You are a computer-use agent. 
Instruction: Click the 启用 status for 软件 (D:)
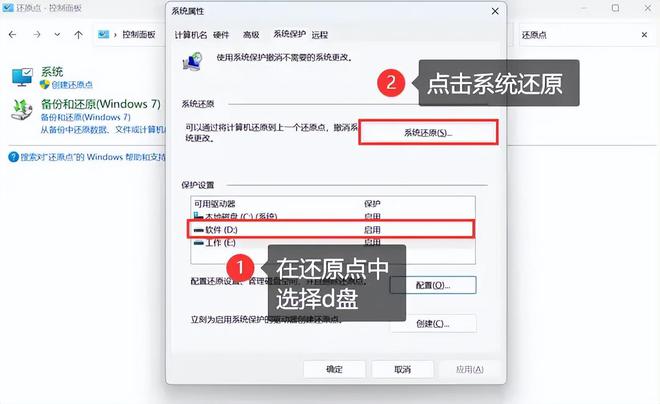(x=372, y=230)
